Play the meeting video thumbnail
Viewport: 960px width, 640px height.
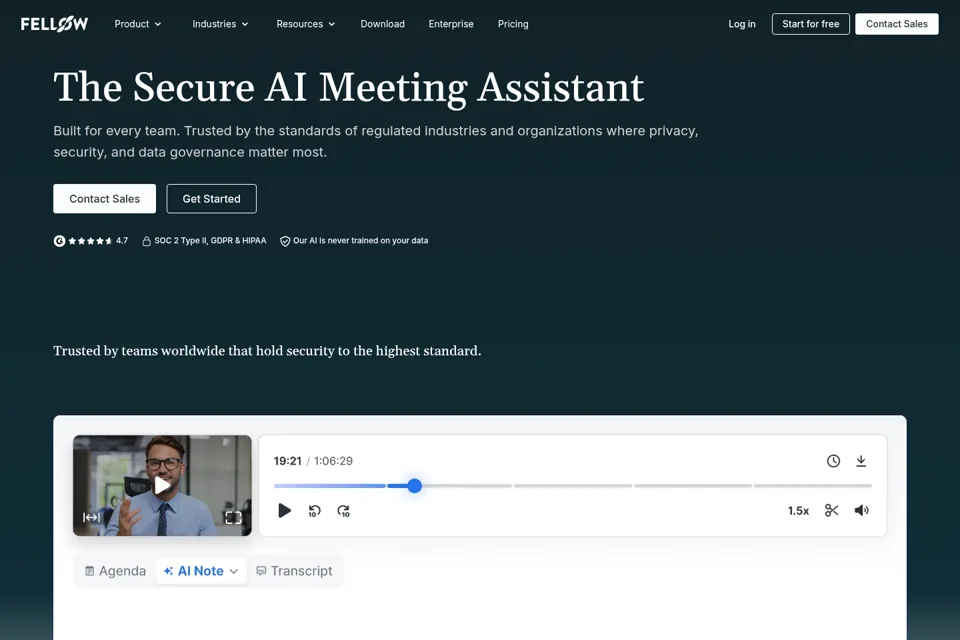(162, 485)
